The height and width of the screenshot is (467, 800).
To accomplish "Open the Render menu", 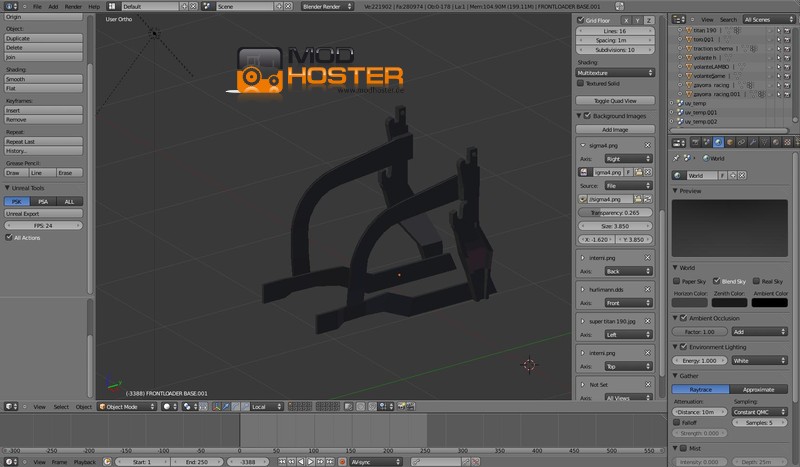I will pos(73,7).
